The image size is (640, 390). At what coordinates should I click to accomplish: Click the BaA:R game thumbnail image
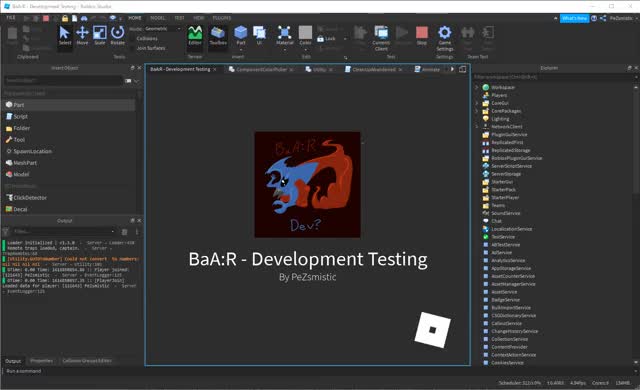[x=307, y=184]
